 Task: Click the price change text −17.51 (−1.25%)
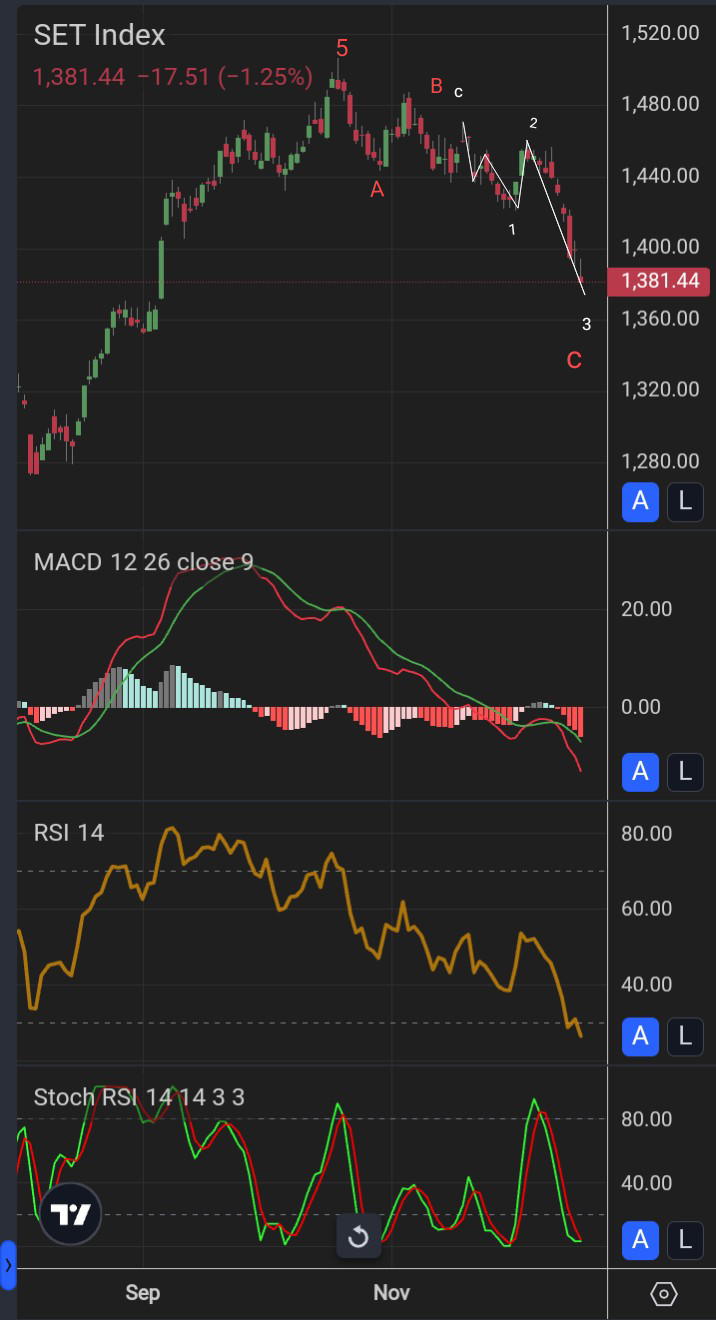click(x=224, y=76)
